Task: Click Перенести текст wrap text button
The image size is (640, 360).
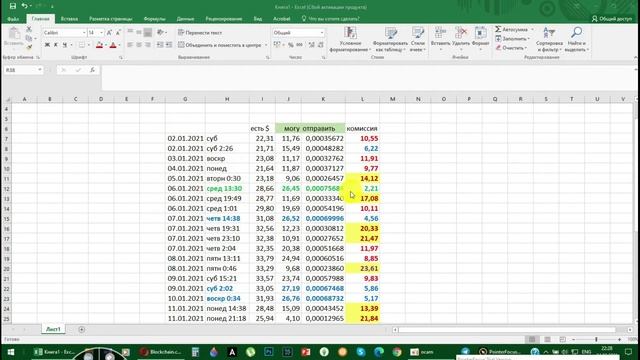Action: pos(200,33)
